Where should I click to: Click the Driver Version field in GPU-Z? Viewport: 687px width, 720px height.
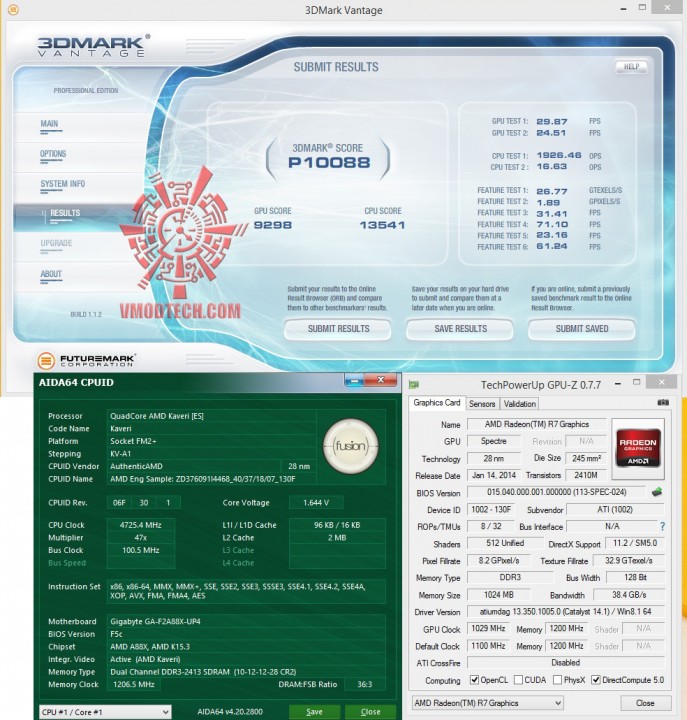[x=566, y=612]
